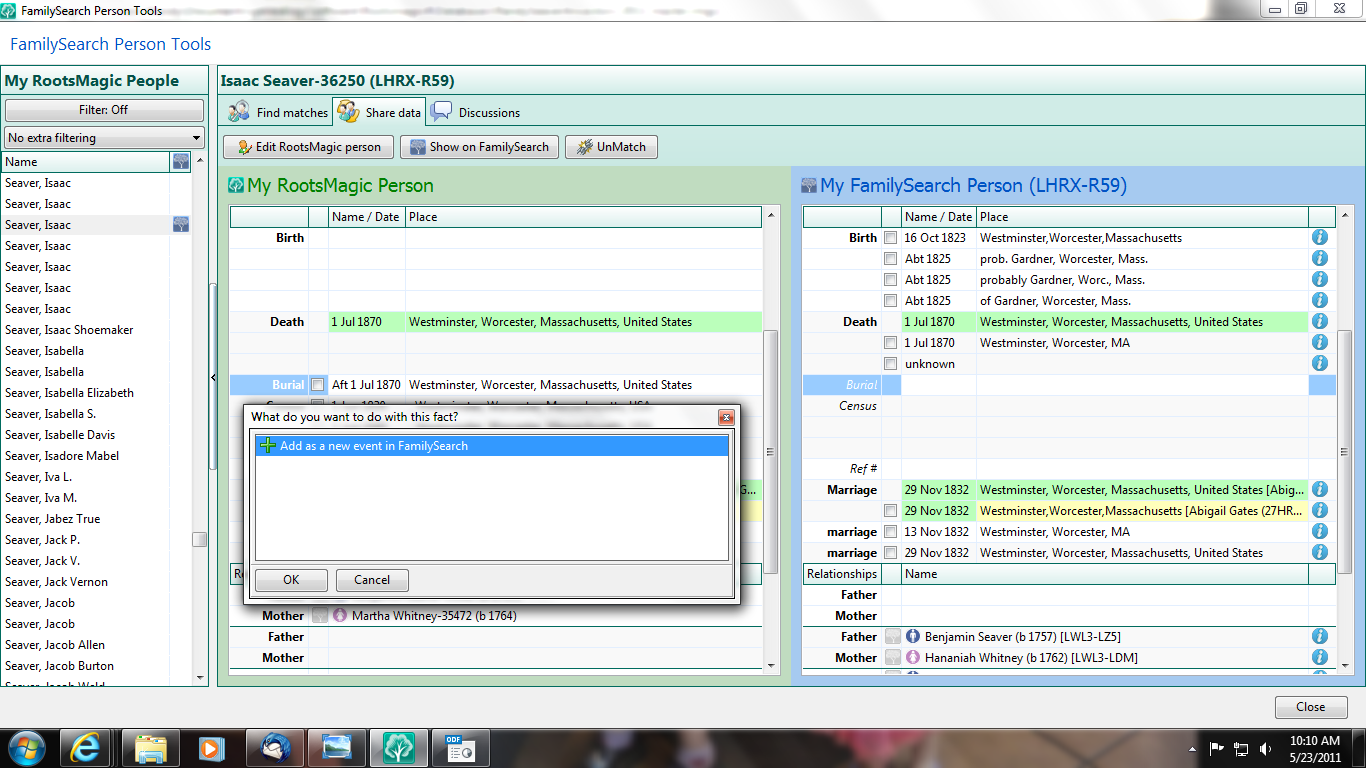Screen dimensions: 1366x768
Task: Switch to Find matches tab
Action: click(x=278, y=112)
